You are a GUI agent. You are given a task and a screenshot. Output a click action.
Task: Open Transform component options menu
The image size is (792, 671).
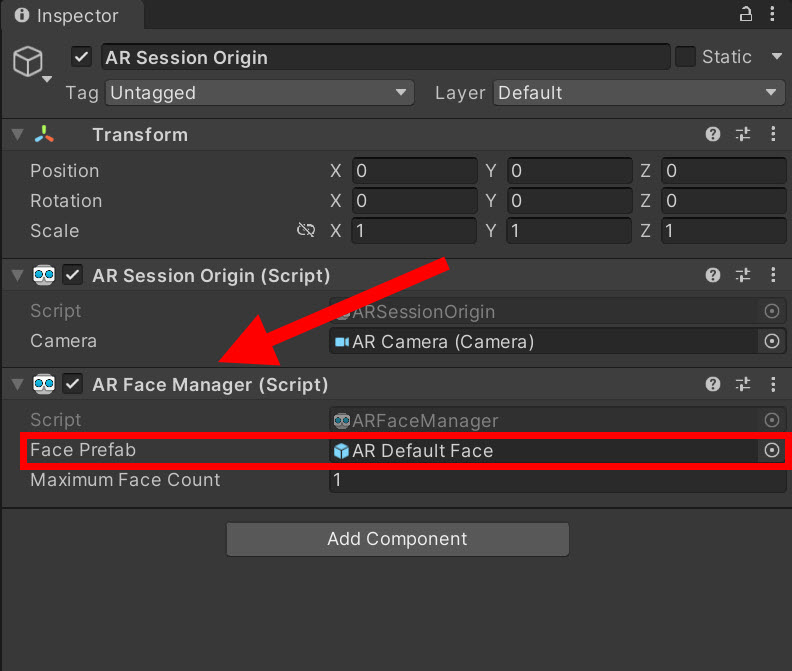(773, 134)
